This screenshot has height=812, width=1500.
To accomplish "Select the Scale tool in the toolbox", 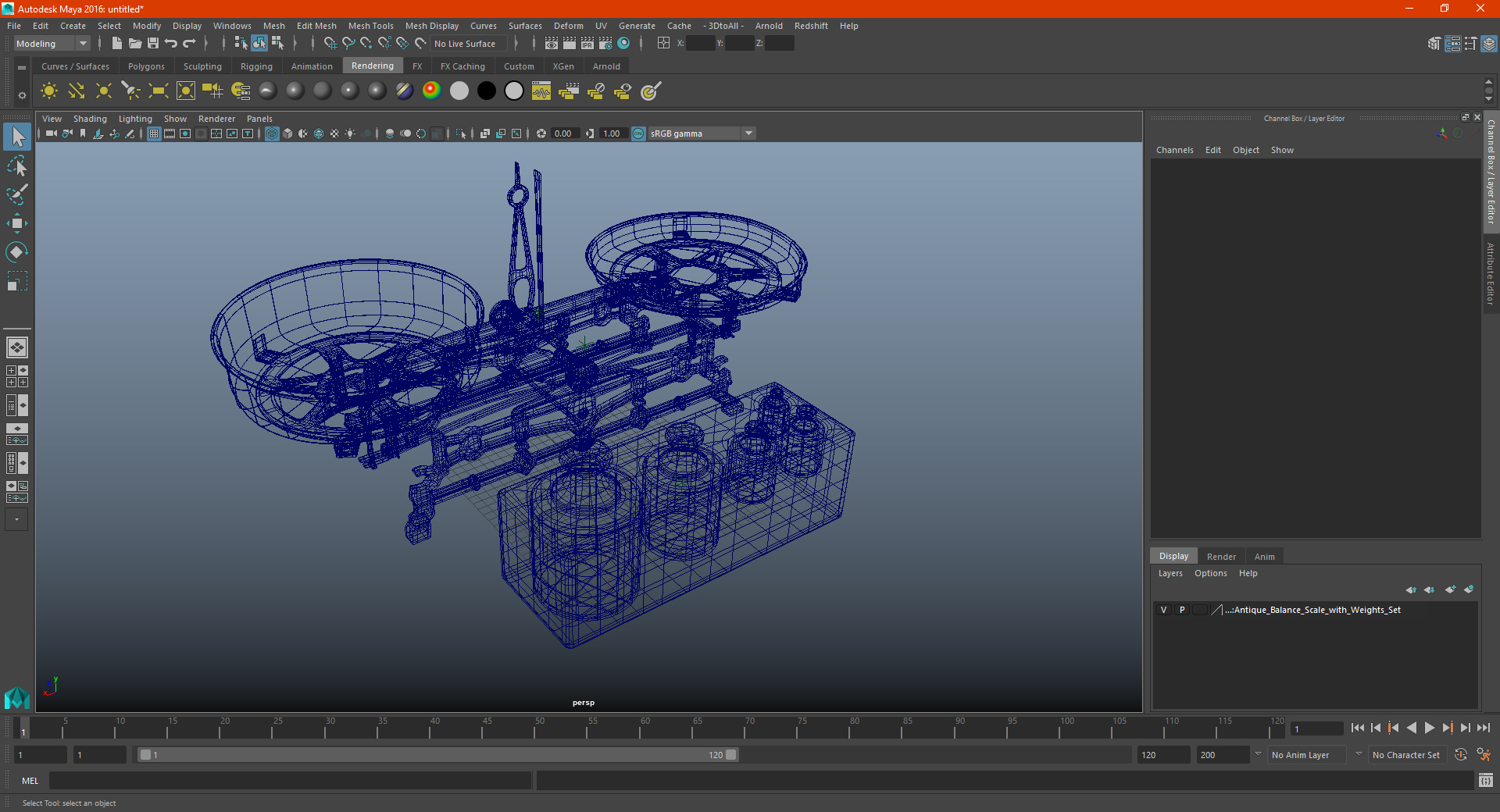I will pos(16,280).
